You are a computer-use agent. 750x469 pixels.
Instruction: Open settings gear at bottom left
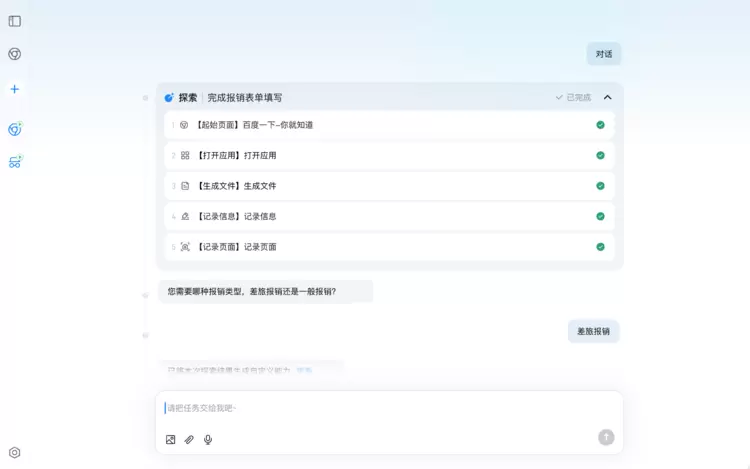(15, 452)
